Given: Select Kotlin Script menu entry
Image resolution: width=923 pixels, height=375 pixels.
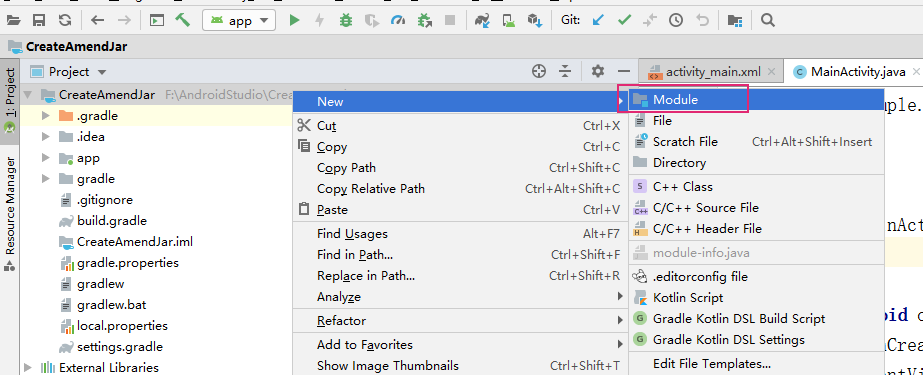Looking at the screenshot, I should [756, 298].
